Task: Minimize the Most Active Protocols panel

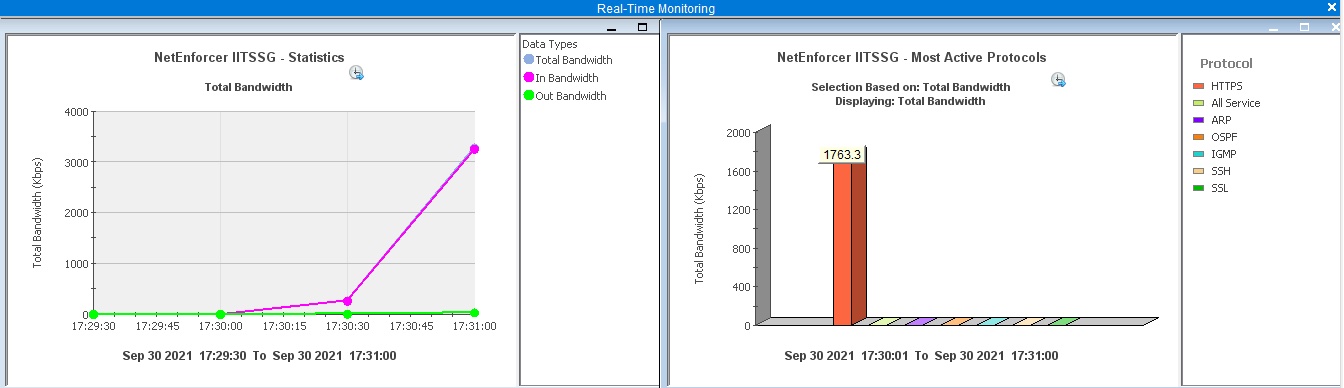Action: (x=1273, y=28)
